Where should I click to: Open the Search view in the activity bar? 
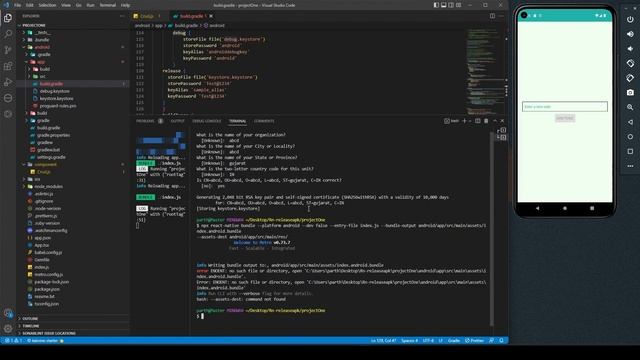[x=8, y=33]
